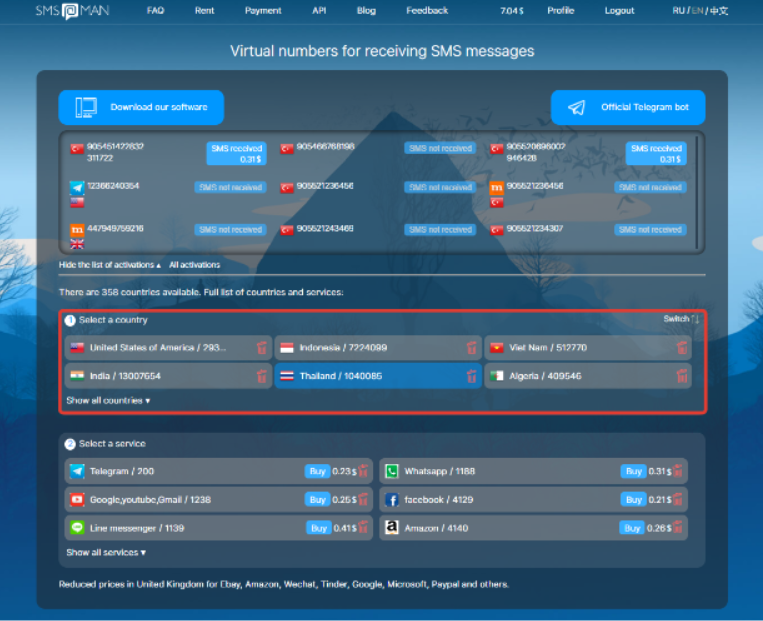Open All activations link
This screenshot has height=621, width=763.
pos(195,265)
